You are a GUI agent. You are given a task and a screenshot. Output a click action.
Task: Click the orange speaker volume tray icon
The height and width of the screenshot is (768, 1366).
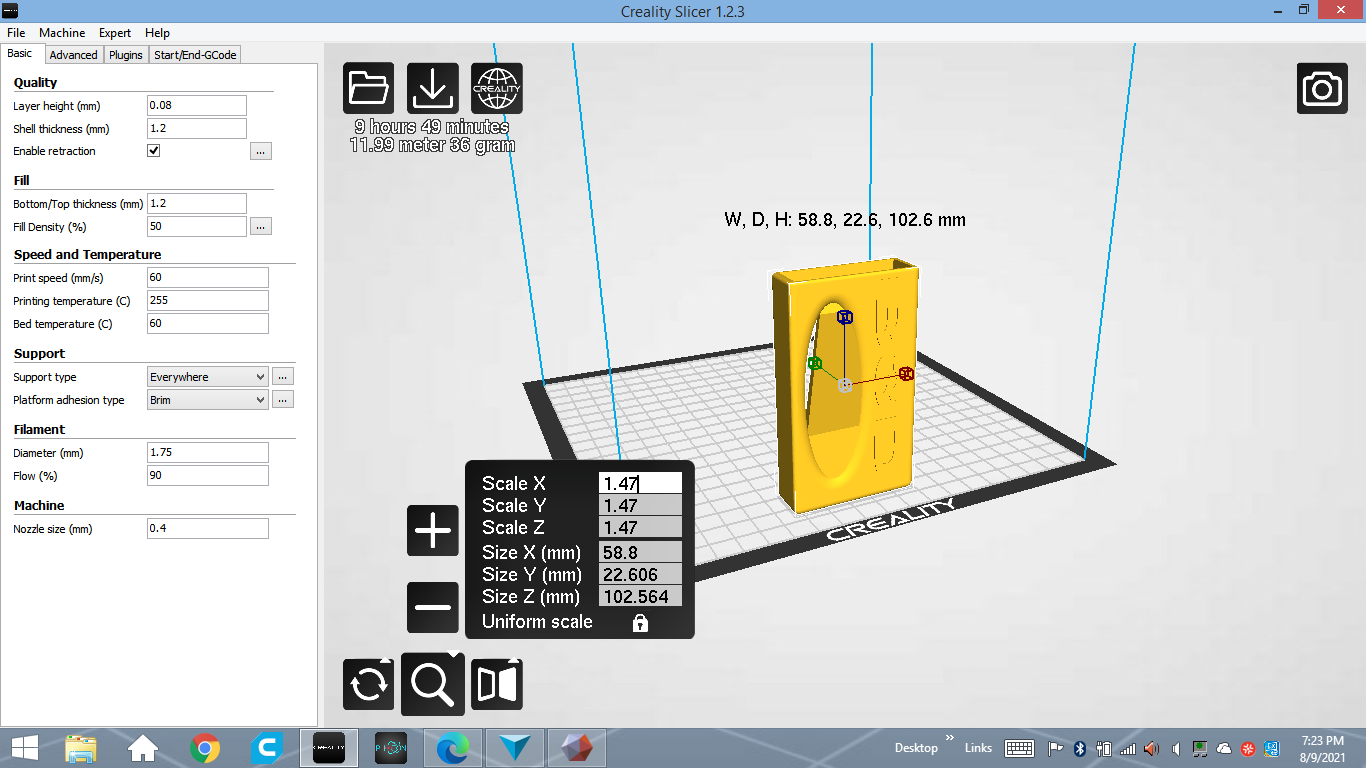coord(1152,748)
